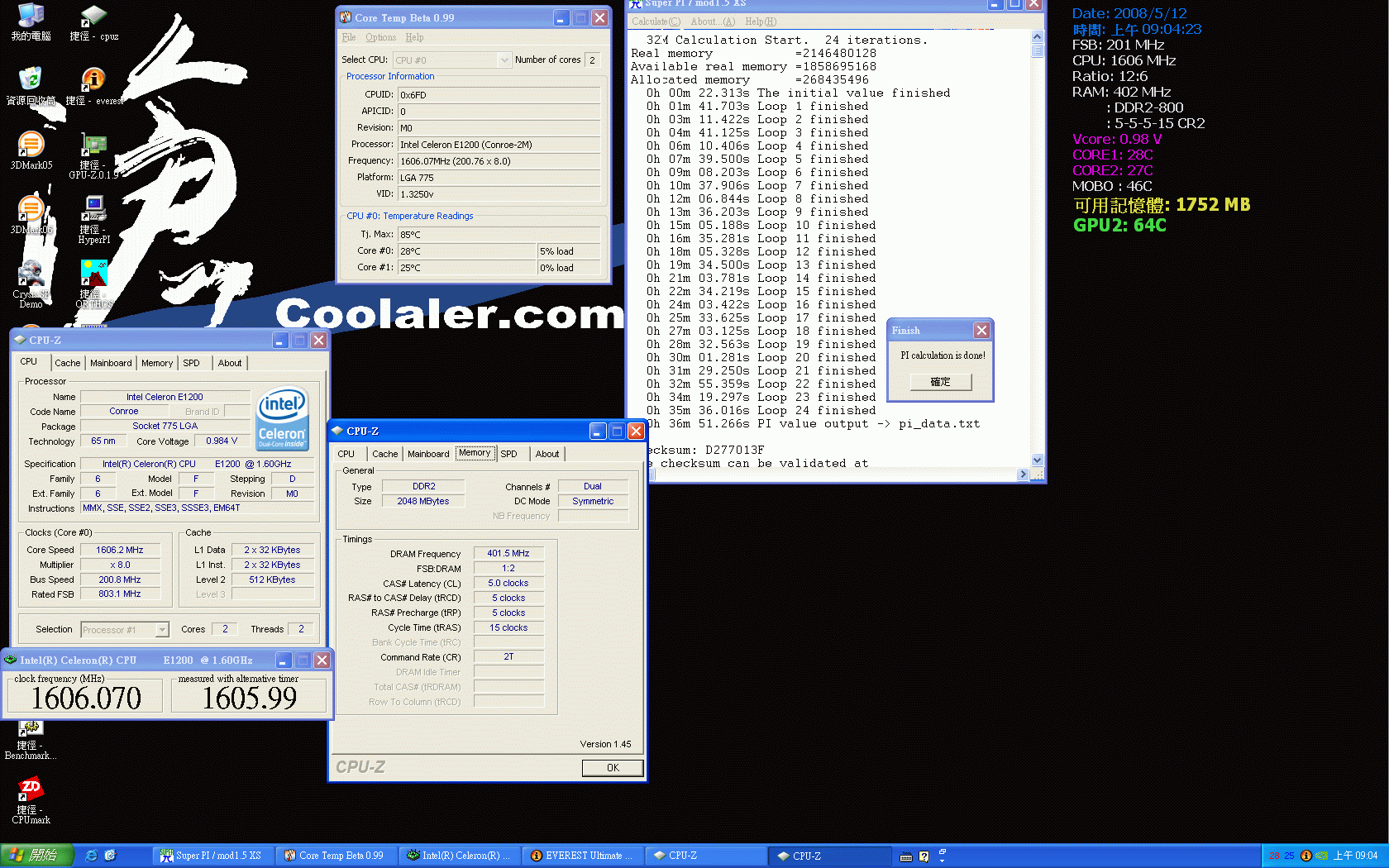Close the Finish dialog
This screenshot has height=868, width=1389.
click(981, 331)
